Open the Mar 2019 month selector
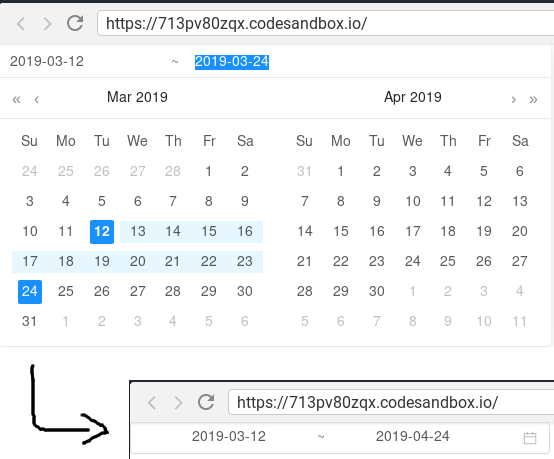 click(x=137, y=97)
